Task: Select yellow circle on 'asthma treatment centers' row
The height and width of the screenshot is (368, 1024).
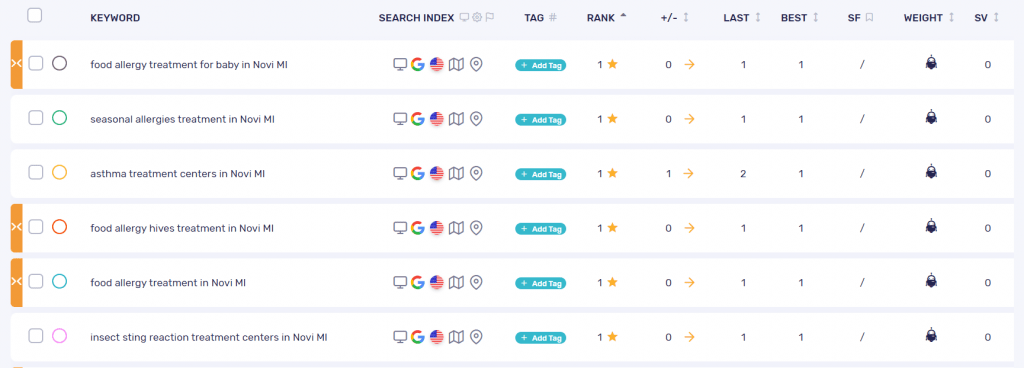Action: click(x=59, y=173)
